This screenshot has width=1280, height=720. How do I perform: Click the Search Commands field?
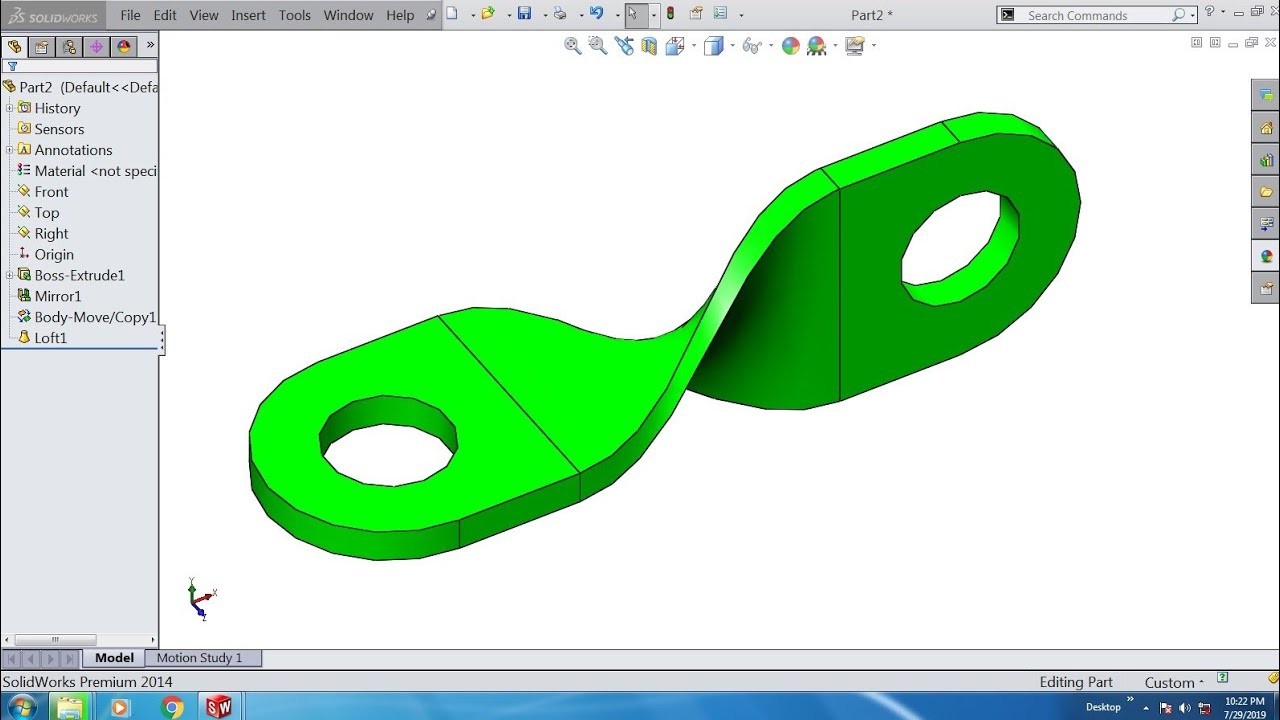(1097, 15)
